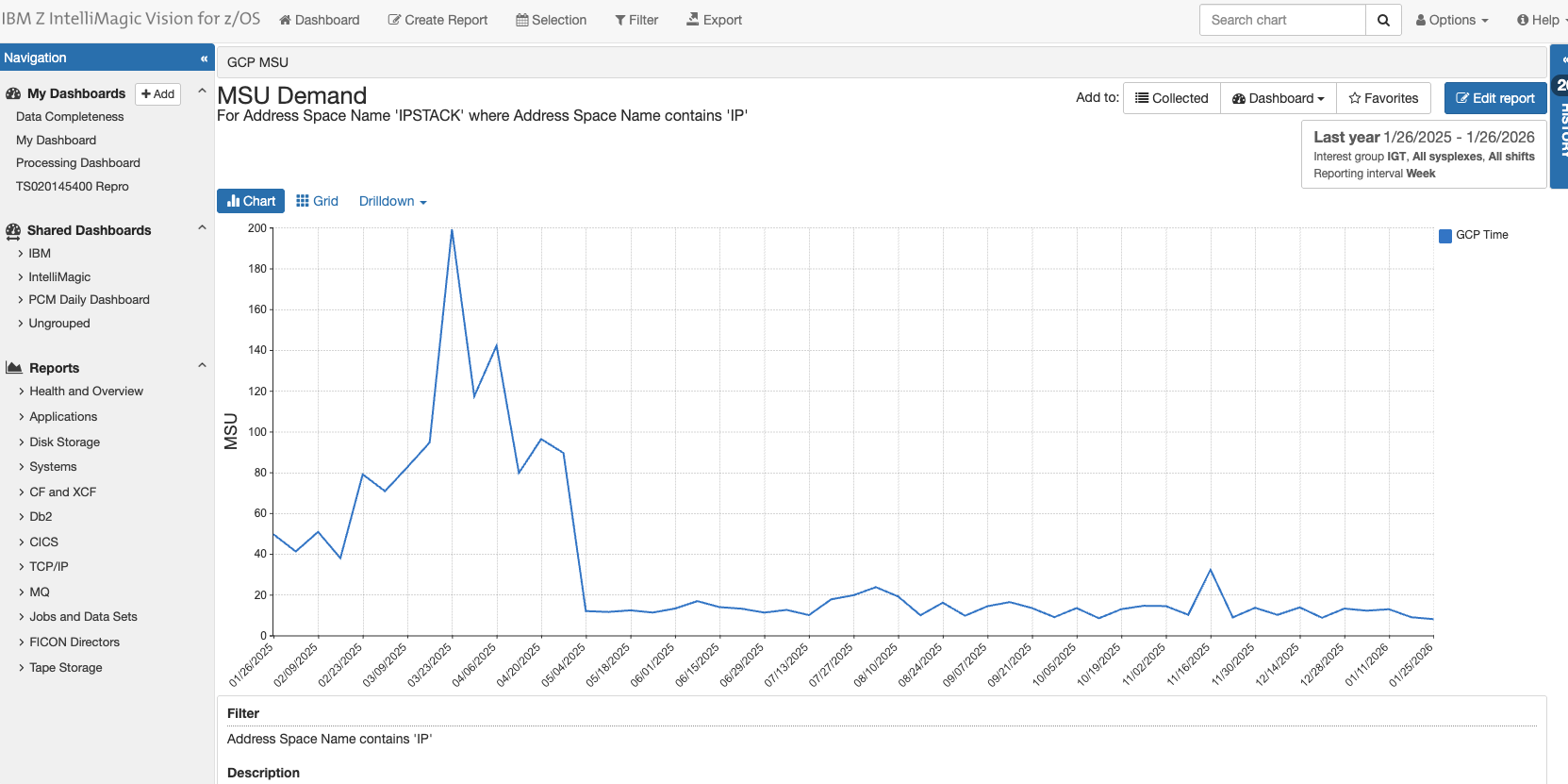Expand the FICON Directors reports

coord(74,642)
